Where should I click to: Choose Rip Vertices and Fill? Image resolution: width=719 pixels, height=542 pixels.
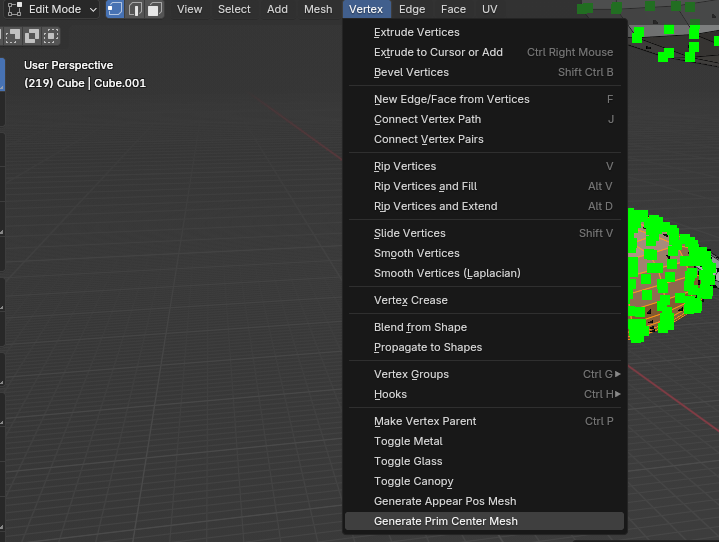484,186
